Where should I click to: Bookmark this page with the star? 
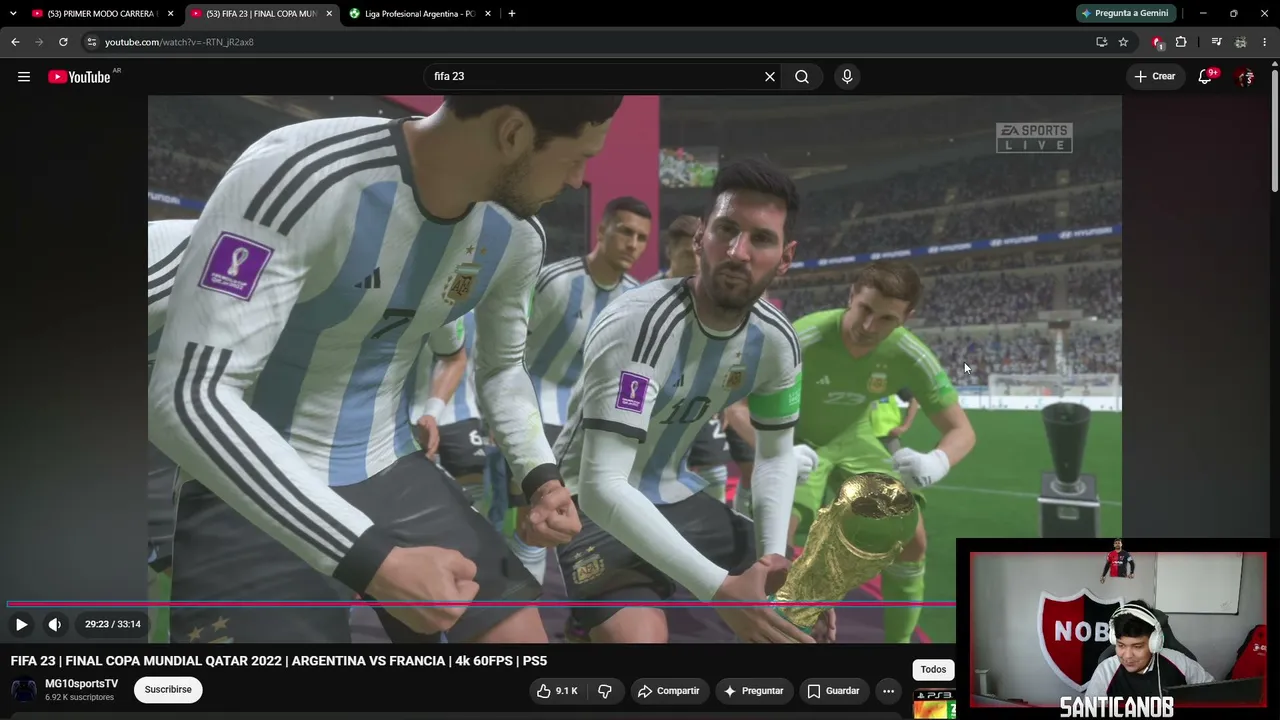(x=1123, y=42)
